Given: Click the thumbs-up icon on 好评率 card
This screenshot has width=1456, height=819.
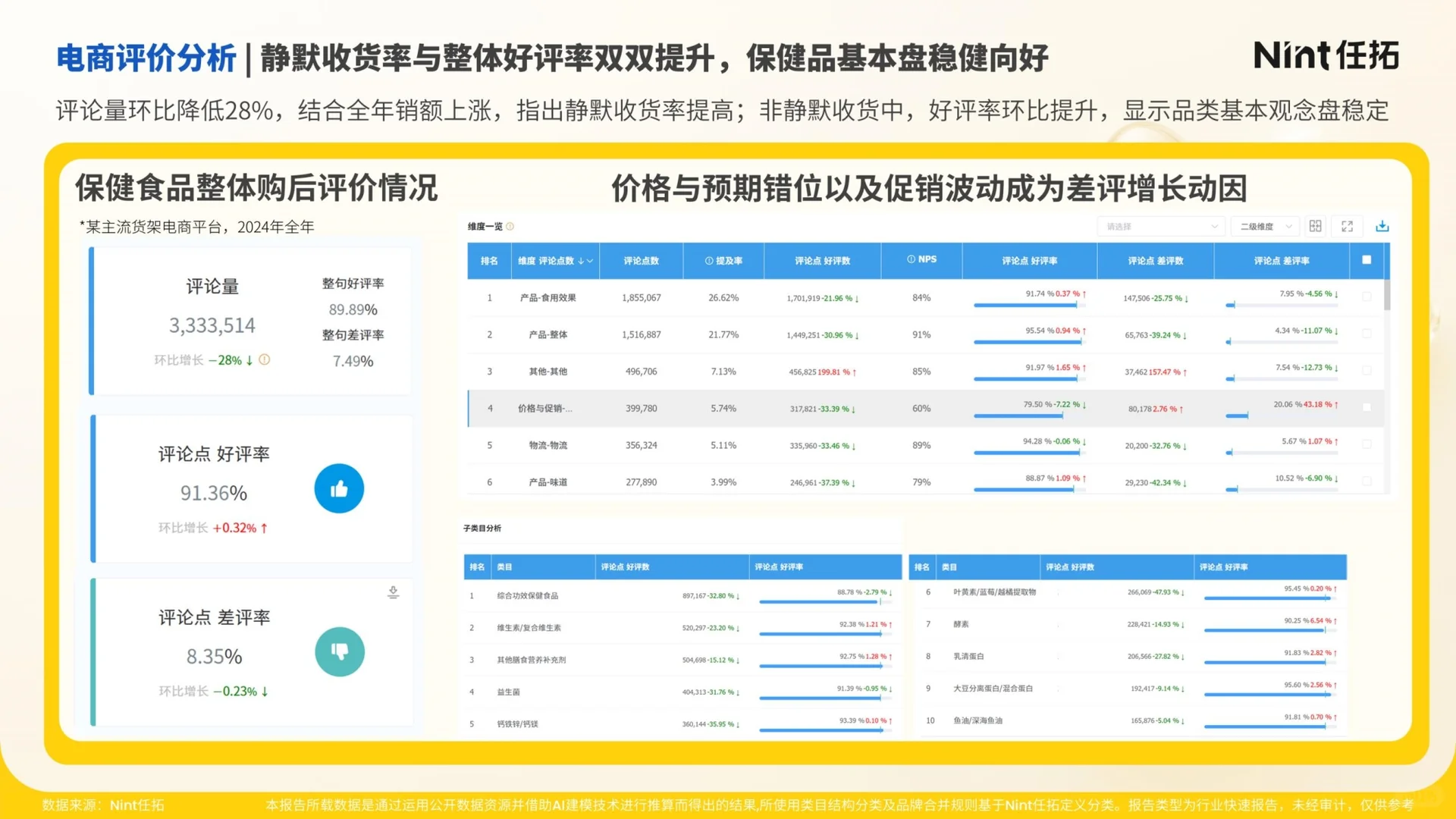Looking at the screenshot, I should coord(339,488).
